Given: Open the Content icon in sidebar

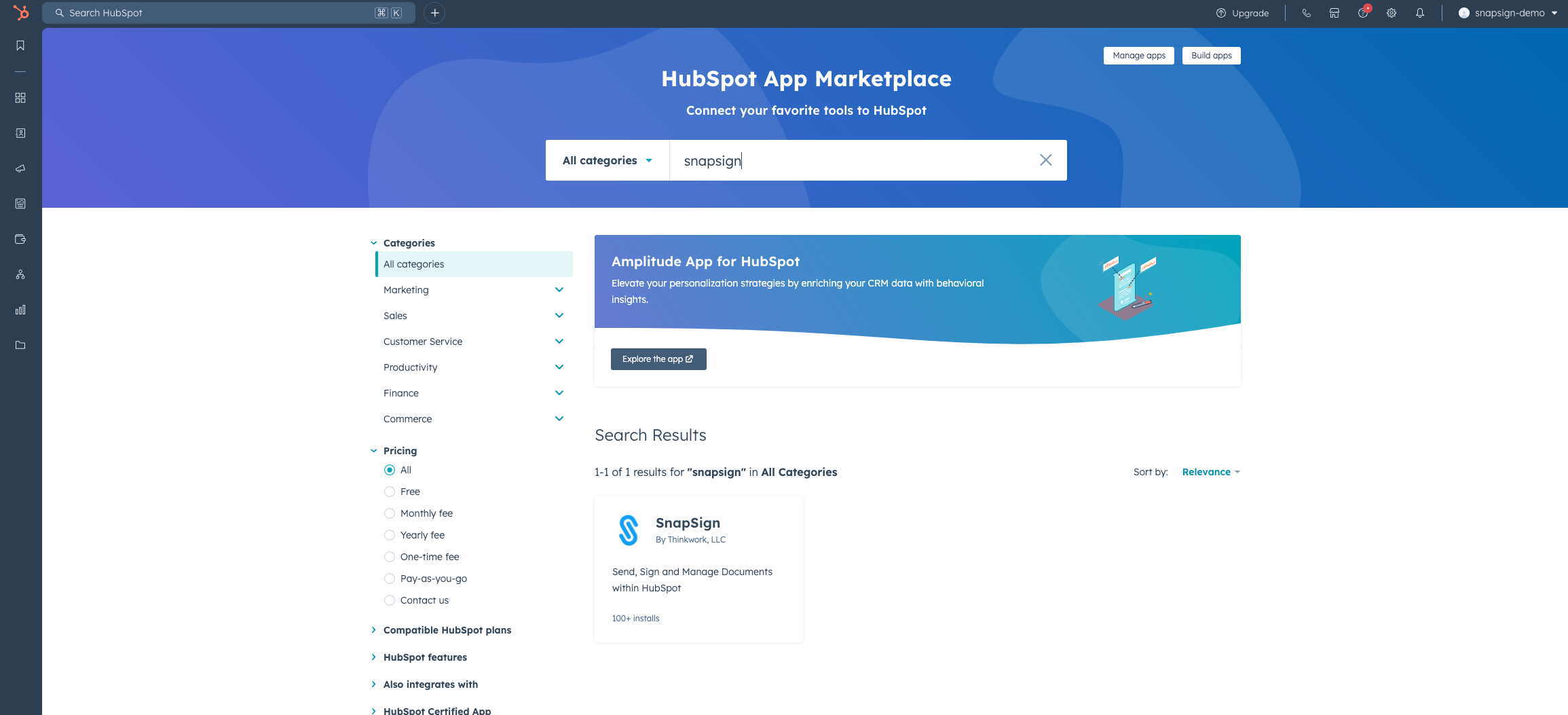Looking at the screenshot, I should (20, 204).
